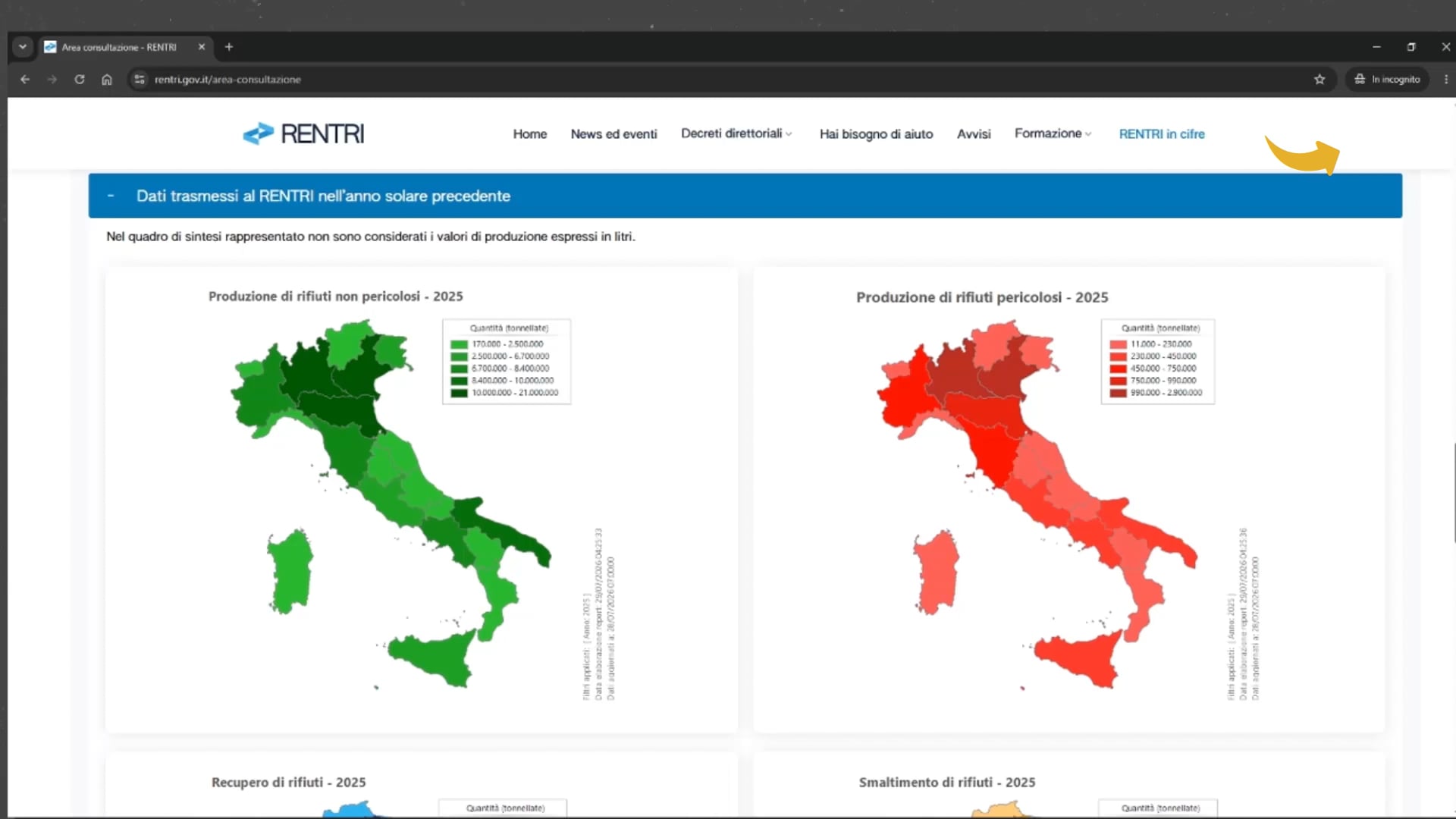Open Hai bisogno di aiuto

click(x=876, y=134)
